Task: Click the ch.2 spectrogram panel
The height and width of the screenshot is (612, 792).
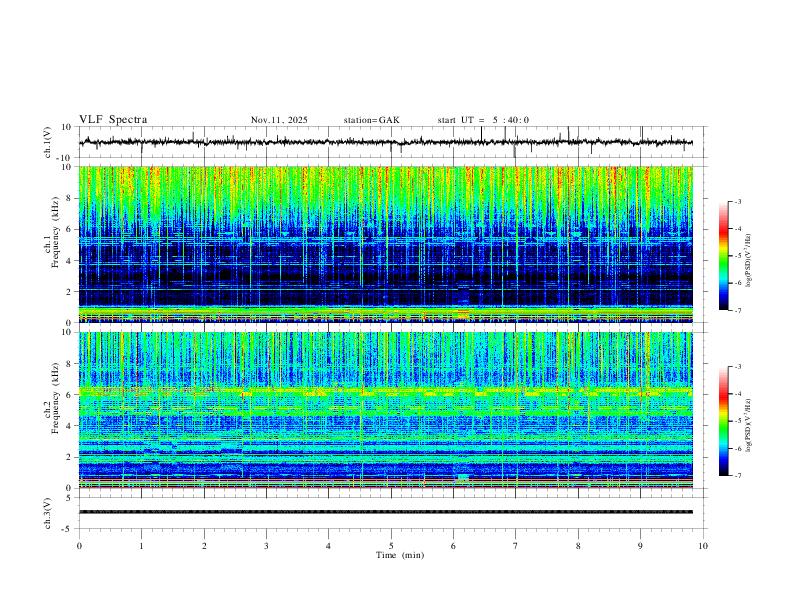Action: 385,410
